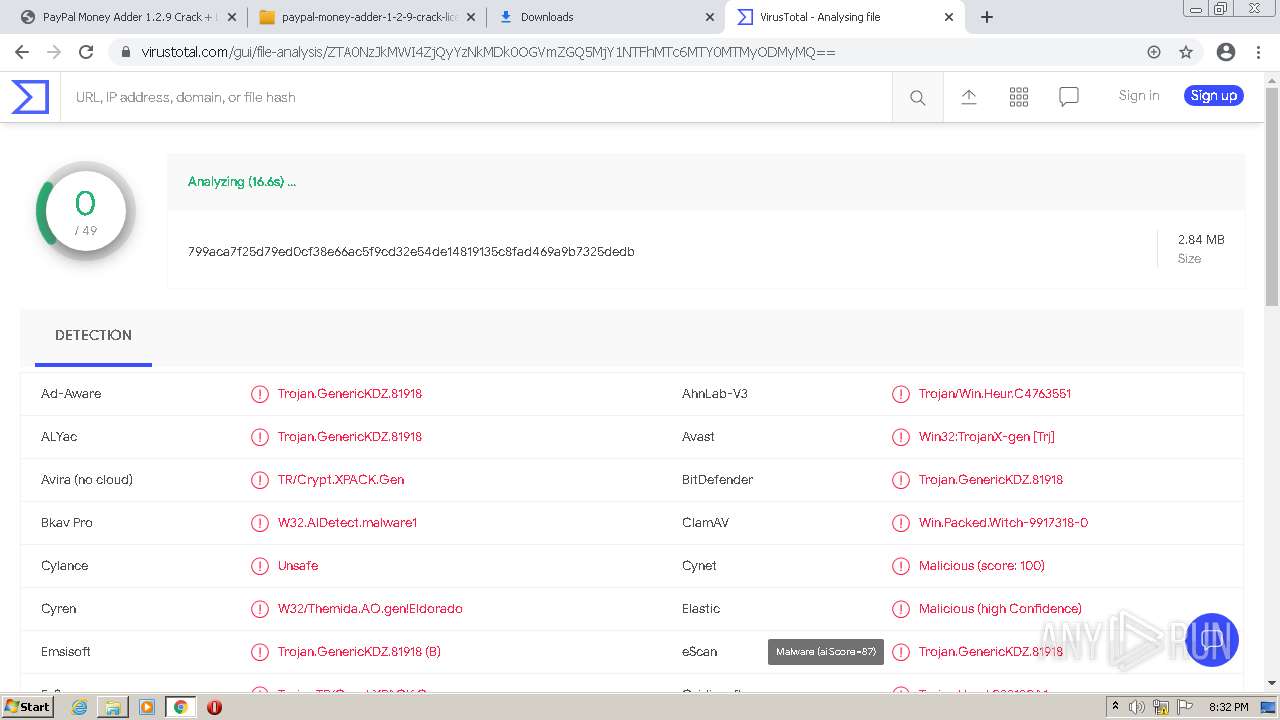Click the detection score circle 0/49

pyautogui.click(x=86, y=210)
